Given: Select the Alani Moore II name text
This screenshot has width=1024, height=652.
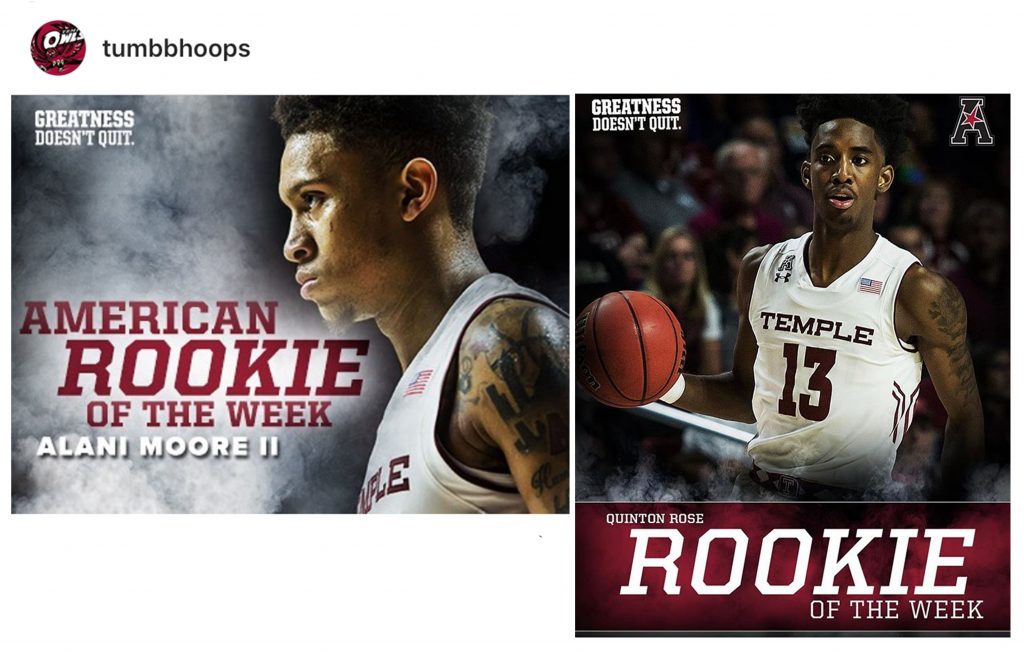Looking at the screenshot, I should (158, 447).
